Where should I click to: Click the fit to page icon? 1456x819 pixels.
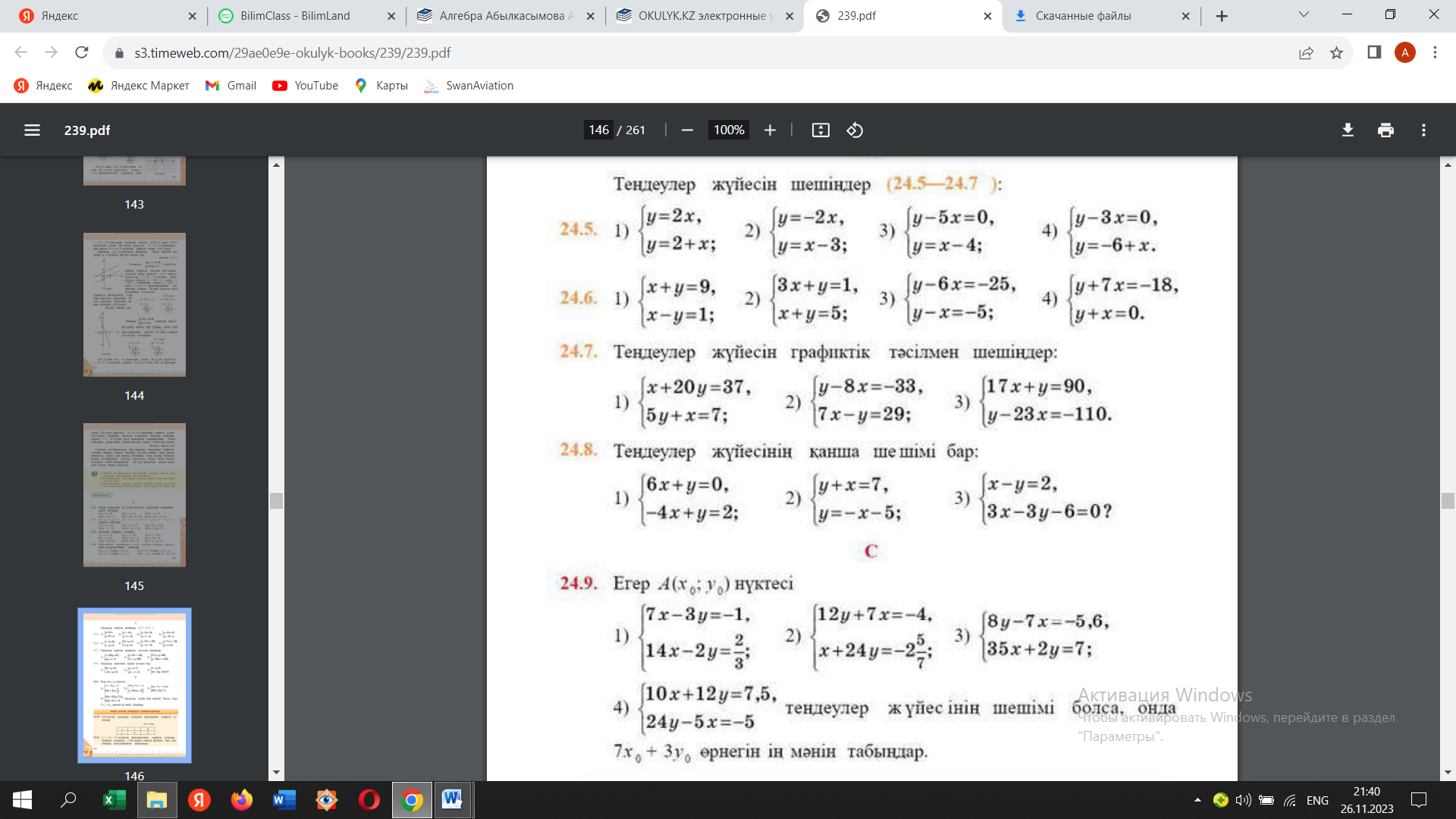pos(821,130)
